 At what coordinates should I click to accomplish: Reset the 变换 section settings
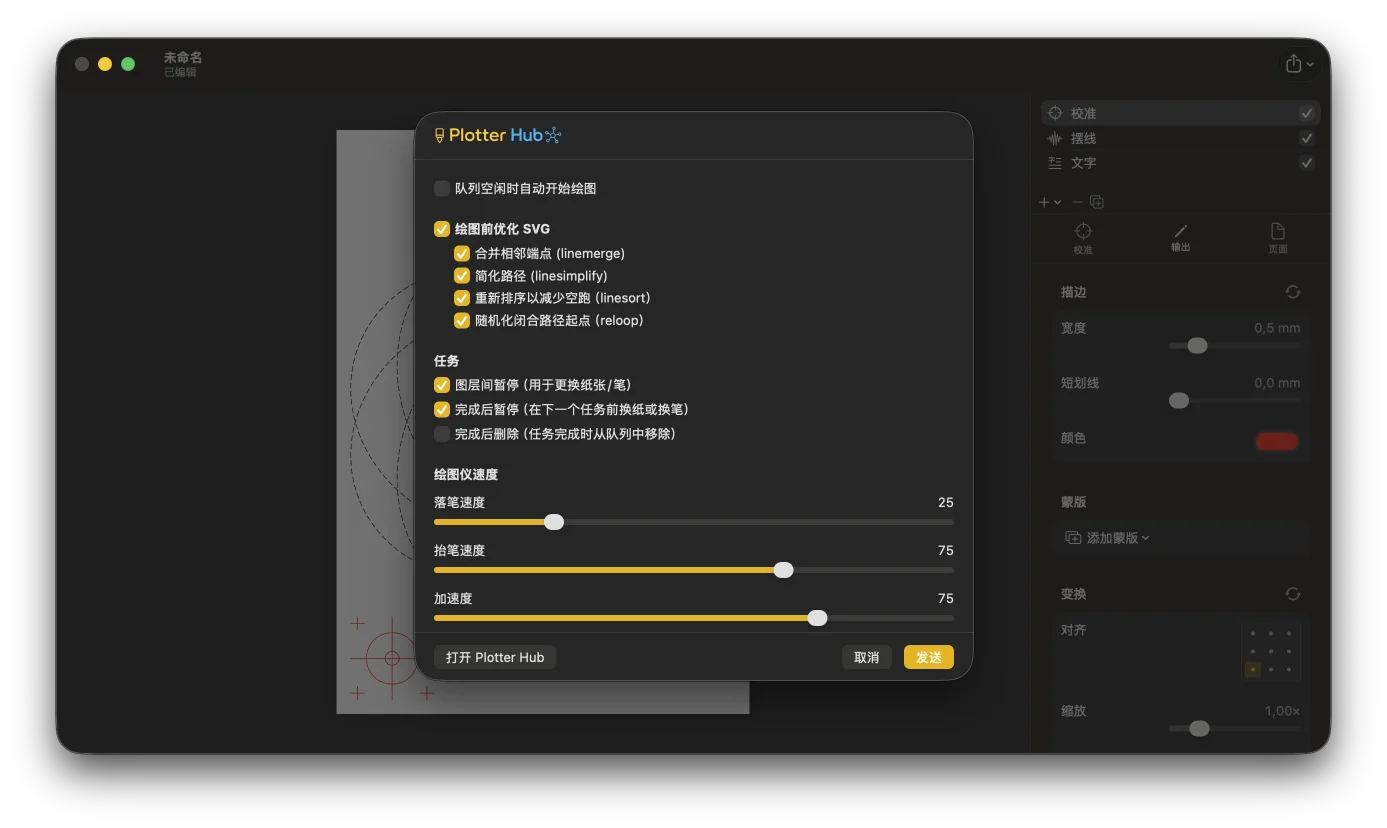click(x=1293, y=594)
